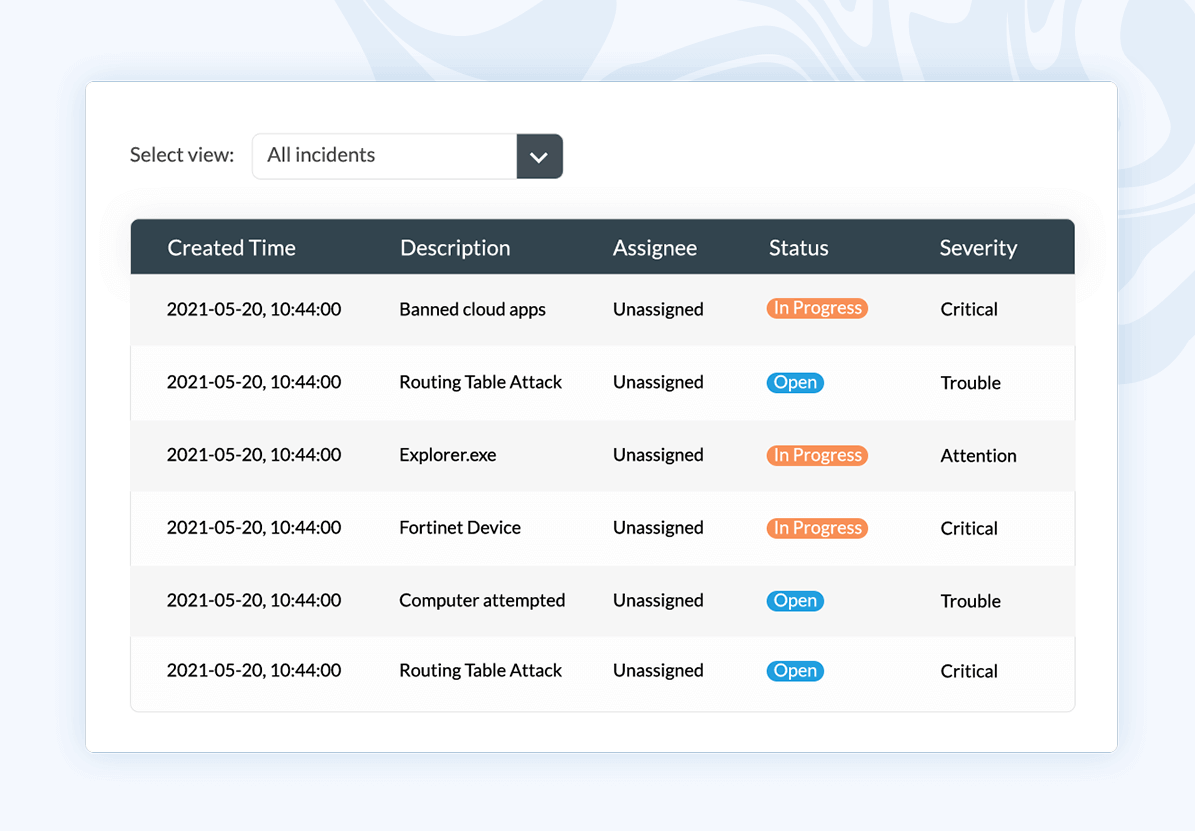Select the Fortinet Device incident description
This screenshot has width=1195, height=831.
pyautogui.click(x=460, y=528)
